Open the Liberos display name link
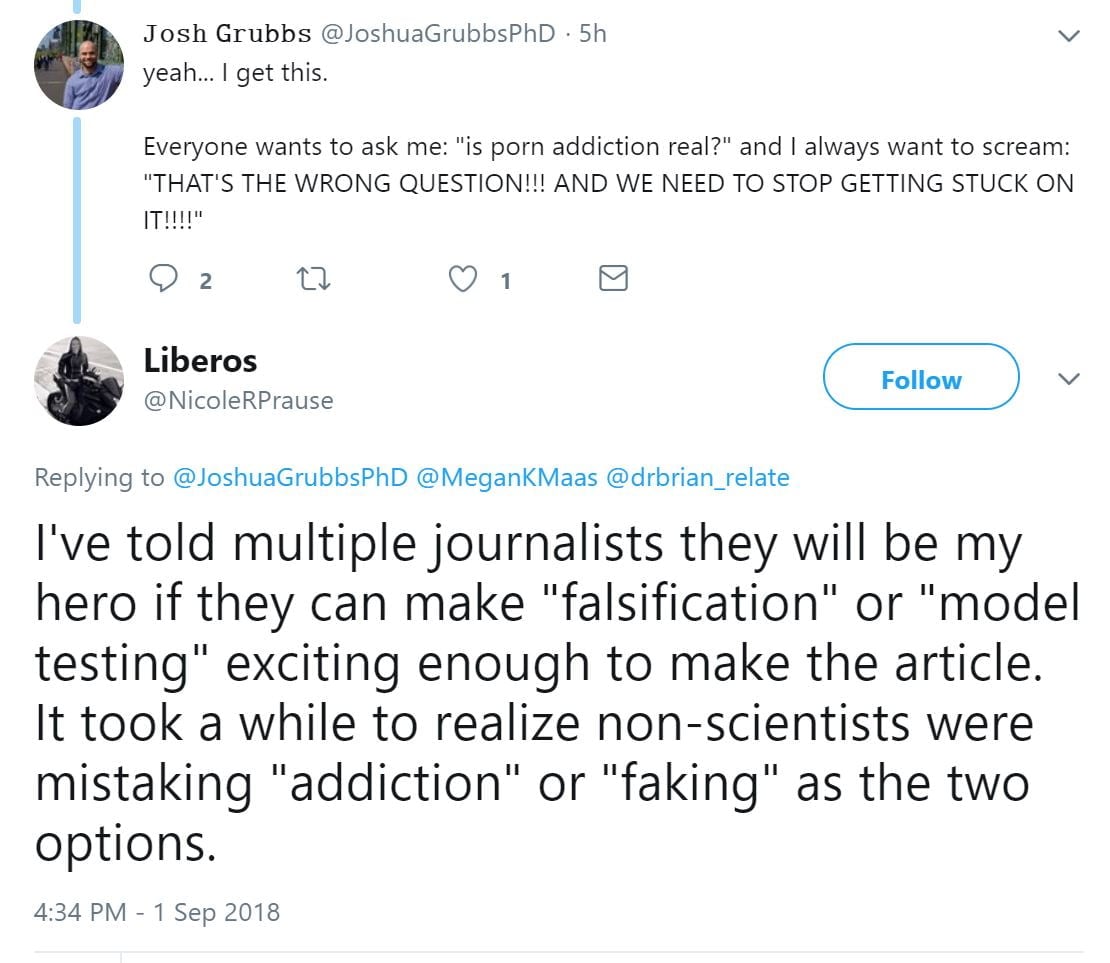The image size is (1110, 963). (200, 361)
